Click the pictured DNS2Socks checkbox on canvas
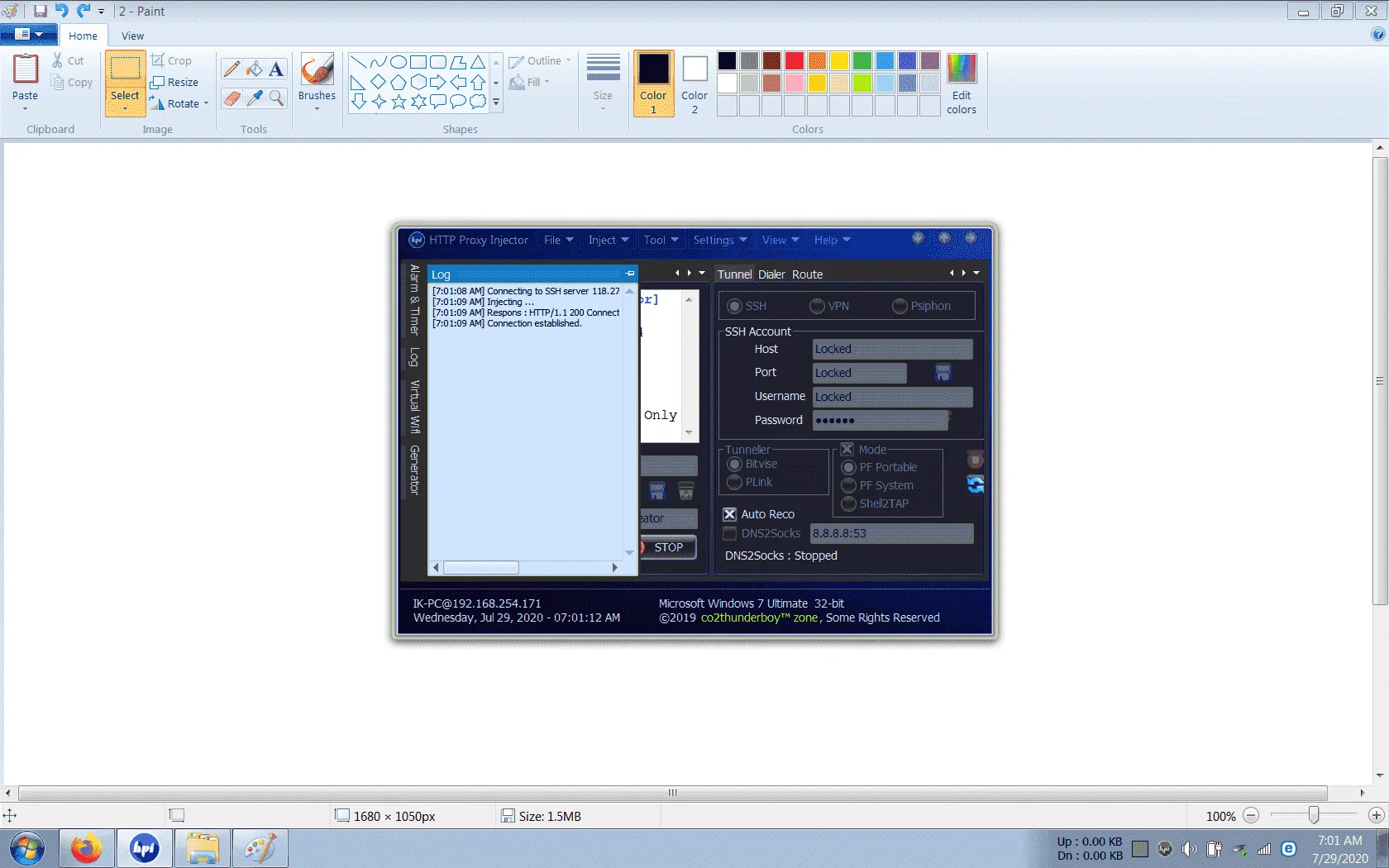This screenshot has height=868, width=1389. click(729, 533)
